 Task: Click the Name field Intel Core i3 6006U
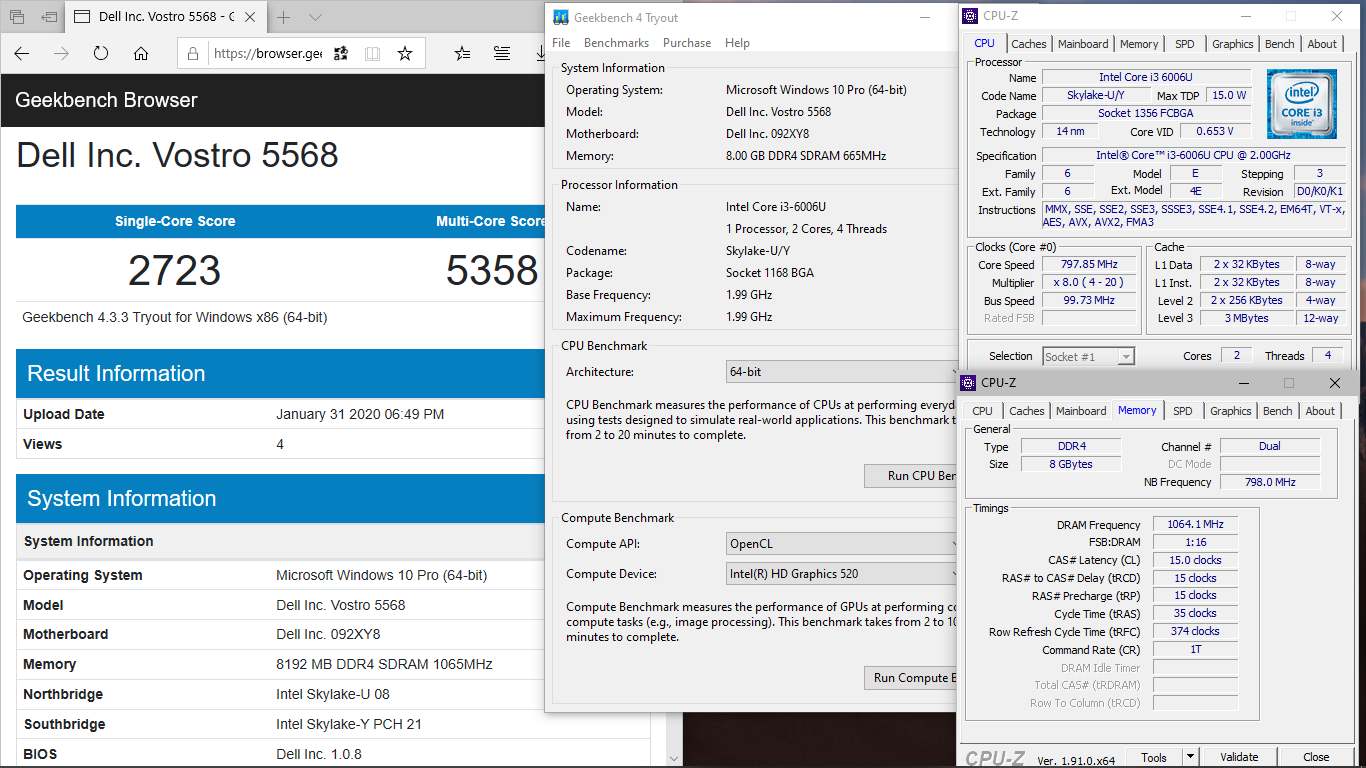(1146, 77)
